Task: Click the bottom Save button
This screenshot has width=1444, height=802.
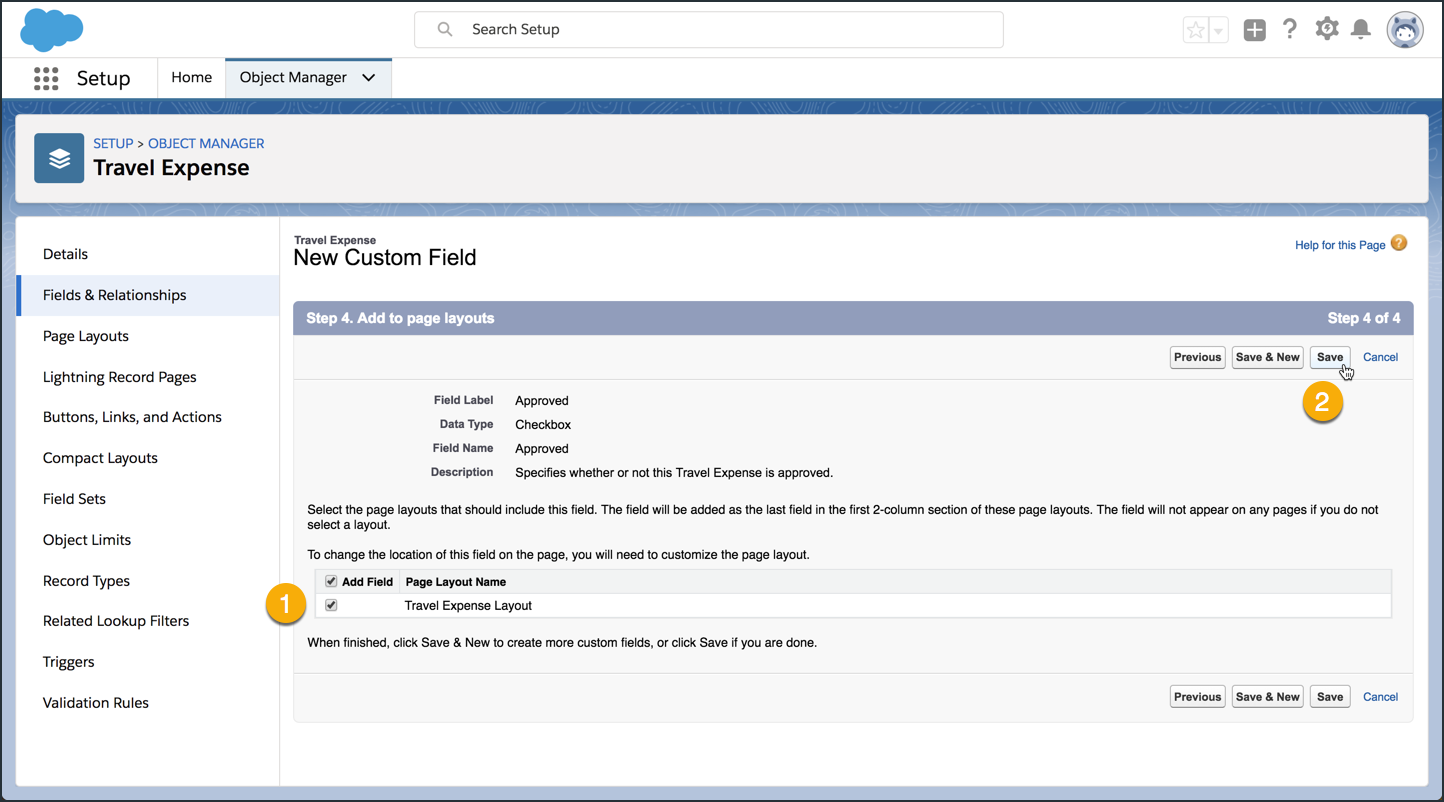Action: tap(1330, 697)
